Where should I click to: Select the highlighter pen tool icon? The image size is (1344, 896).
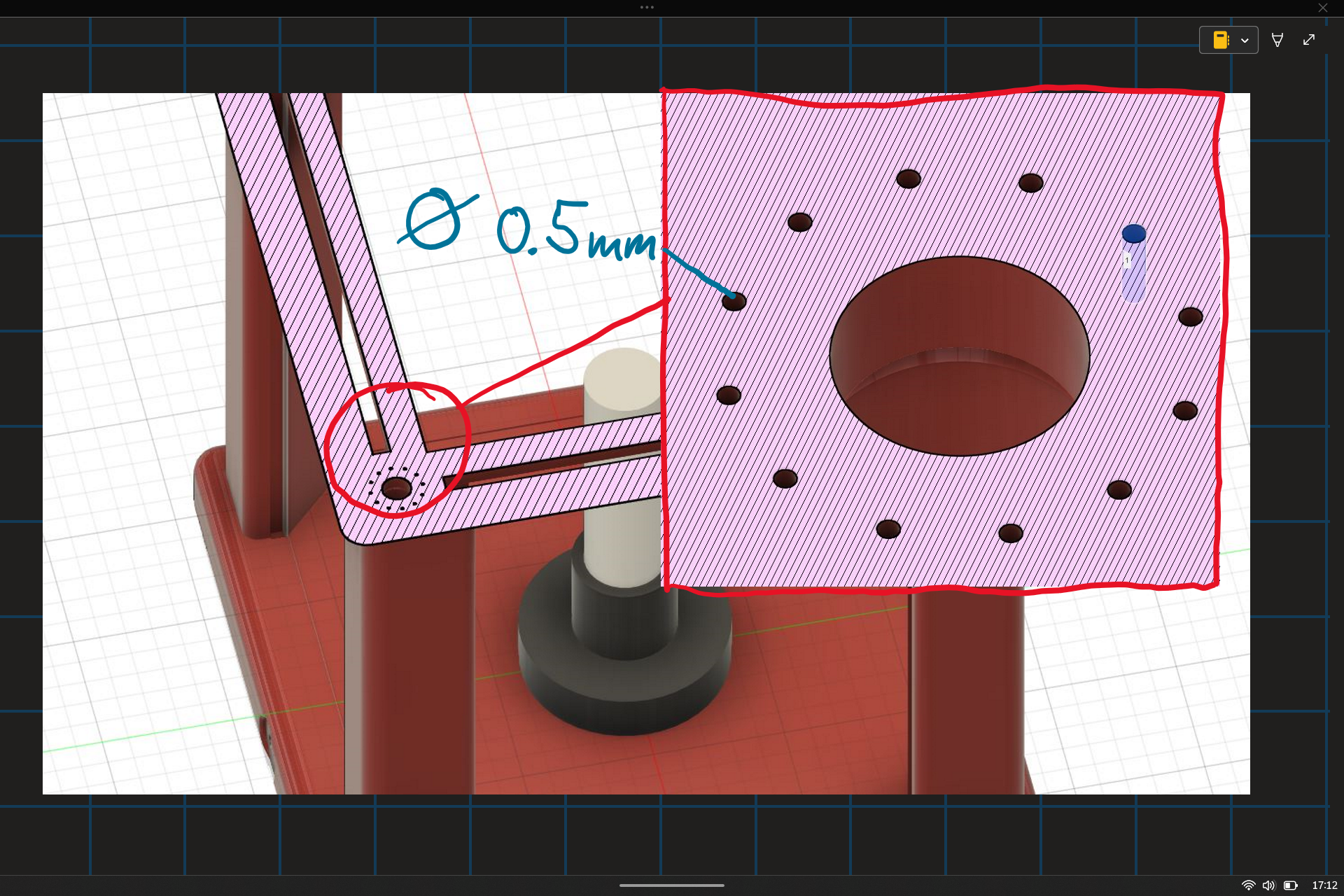tap(1277, 40)
